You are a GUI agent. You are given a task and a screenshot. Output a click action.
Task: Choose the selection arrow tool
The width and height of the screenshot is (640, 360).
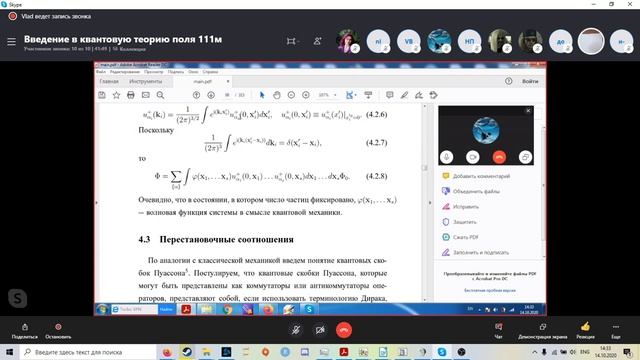pos(262,95)
